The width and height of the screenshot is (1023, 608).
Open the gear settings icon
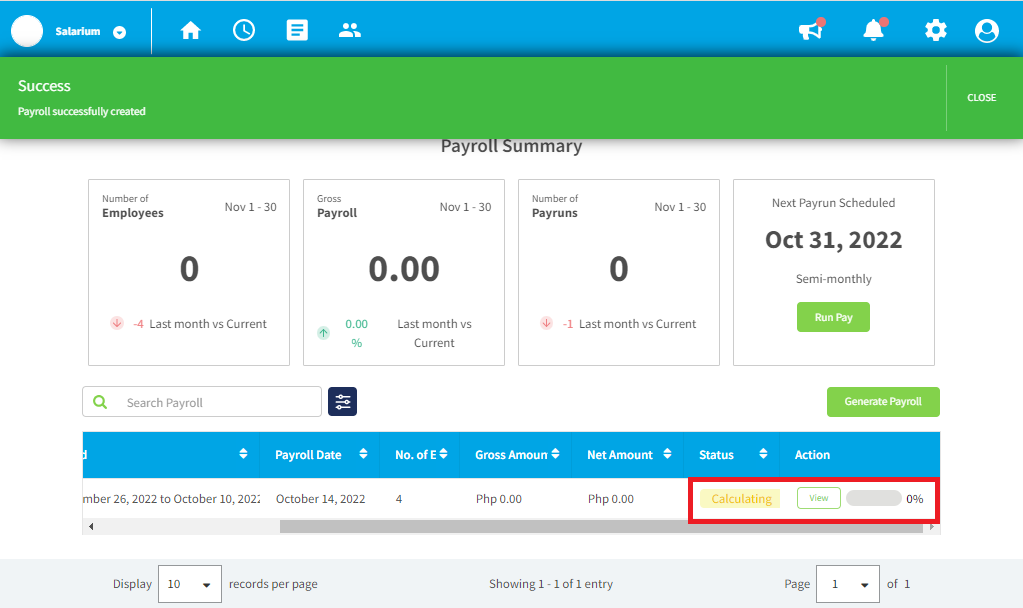[936, 30]
